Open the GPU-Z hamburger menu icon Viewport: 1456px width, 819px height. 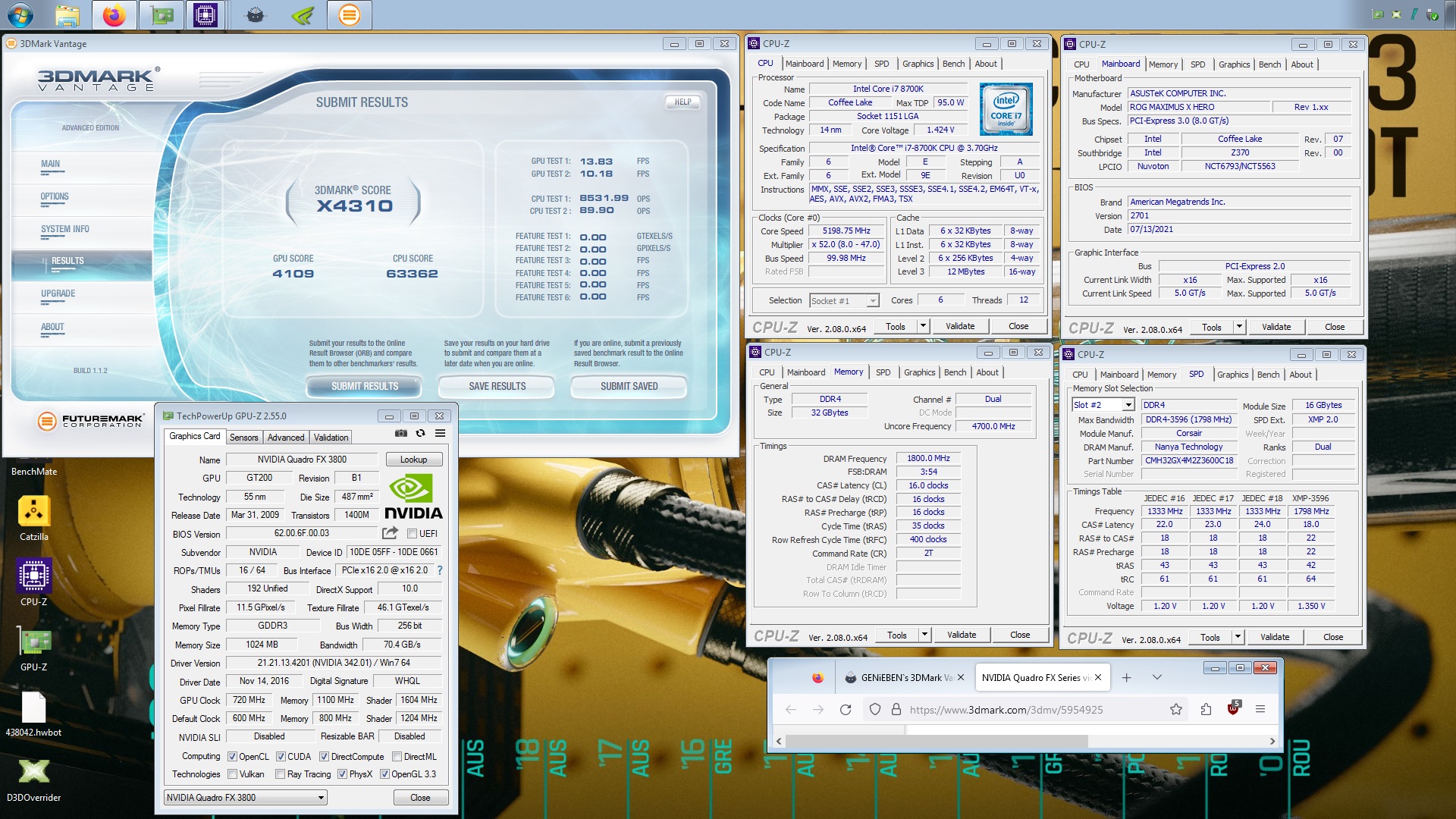pyautogui.click(x=440, y=434)
